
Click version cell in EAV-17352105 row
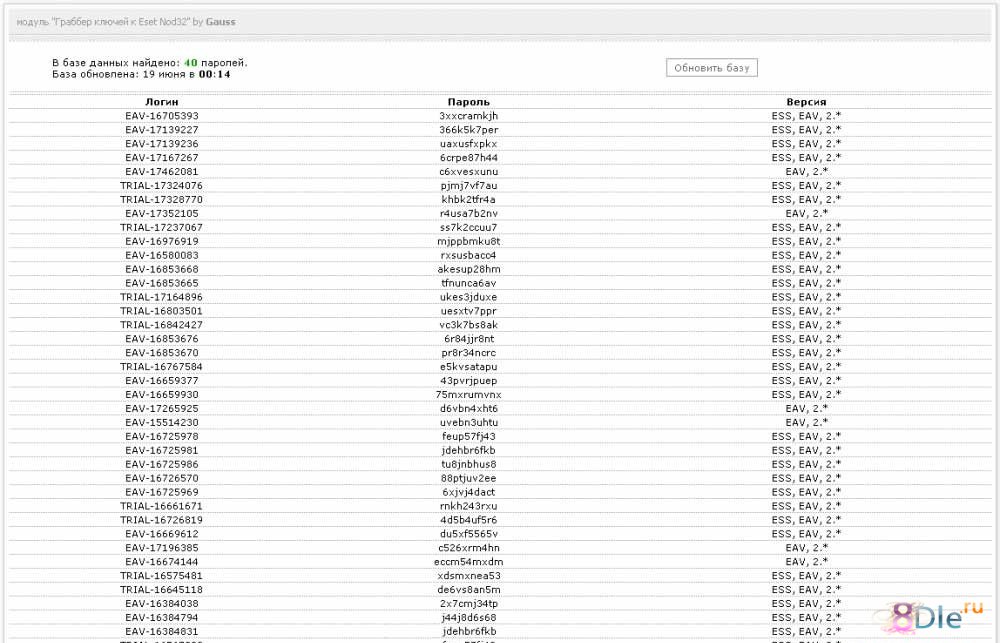[807, 214]
